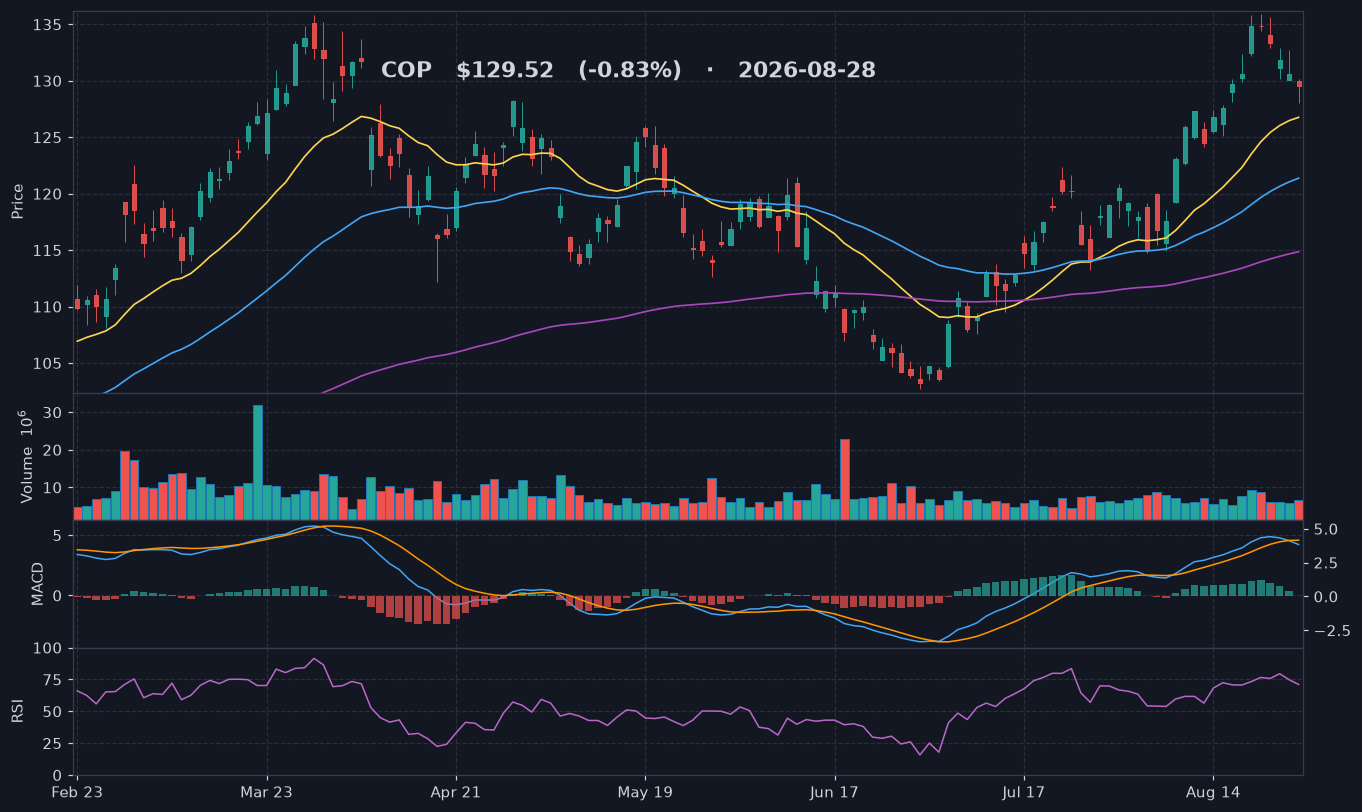Click the 2.5 tick on the MACD right axis
Screen dimensions: 1362x812
[x=1323, y=564]
